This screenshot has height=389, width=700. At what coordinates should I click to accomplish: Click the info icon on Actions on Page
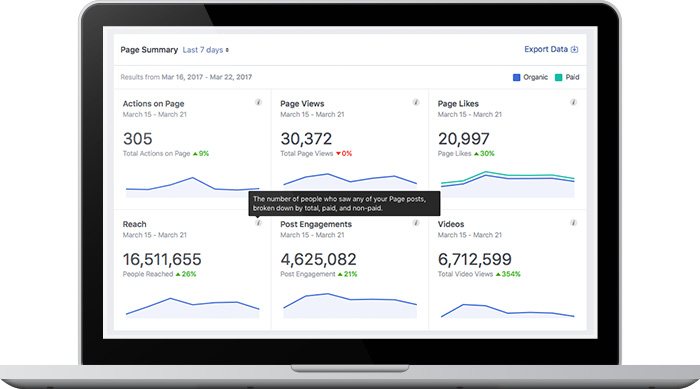click(x=258, y=102)
